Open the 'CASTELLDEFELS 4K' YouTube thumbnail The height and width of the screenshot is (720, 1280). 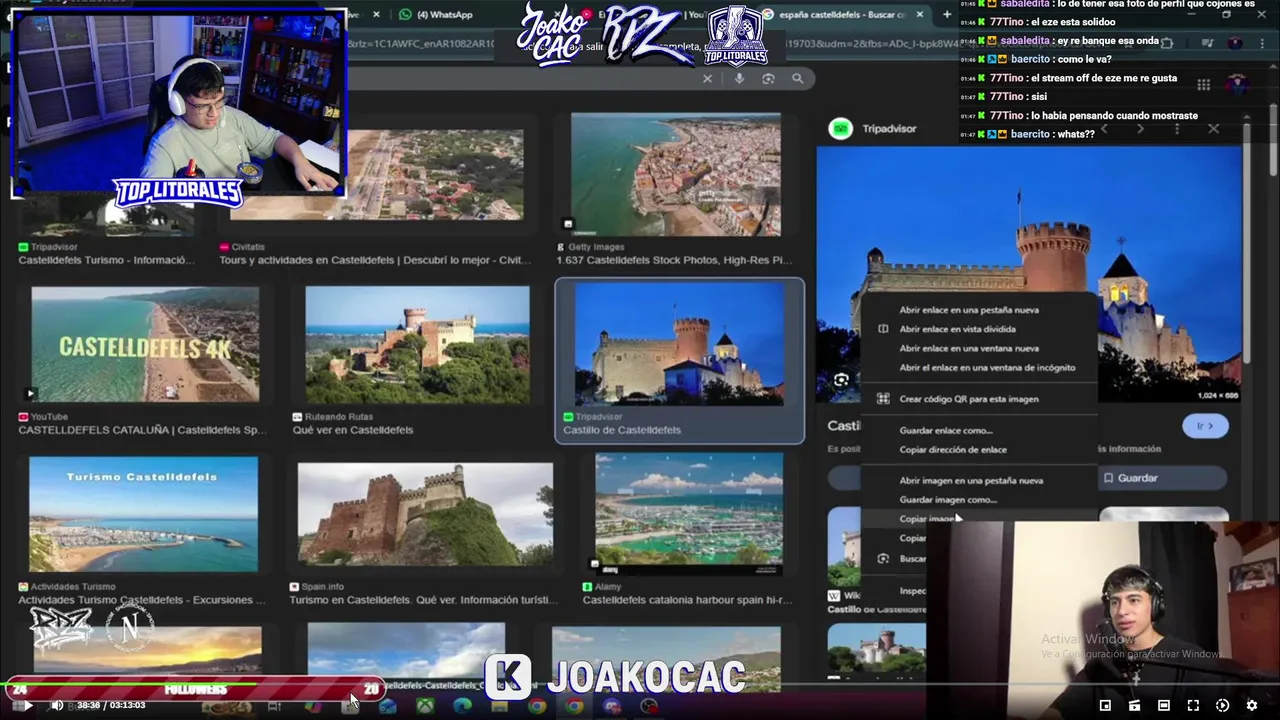point(145,345)
